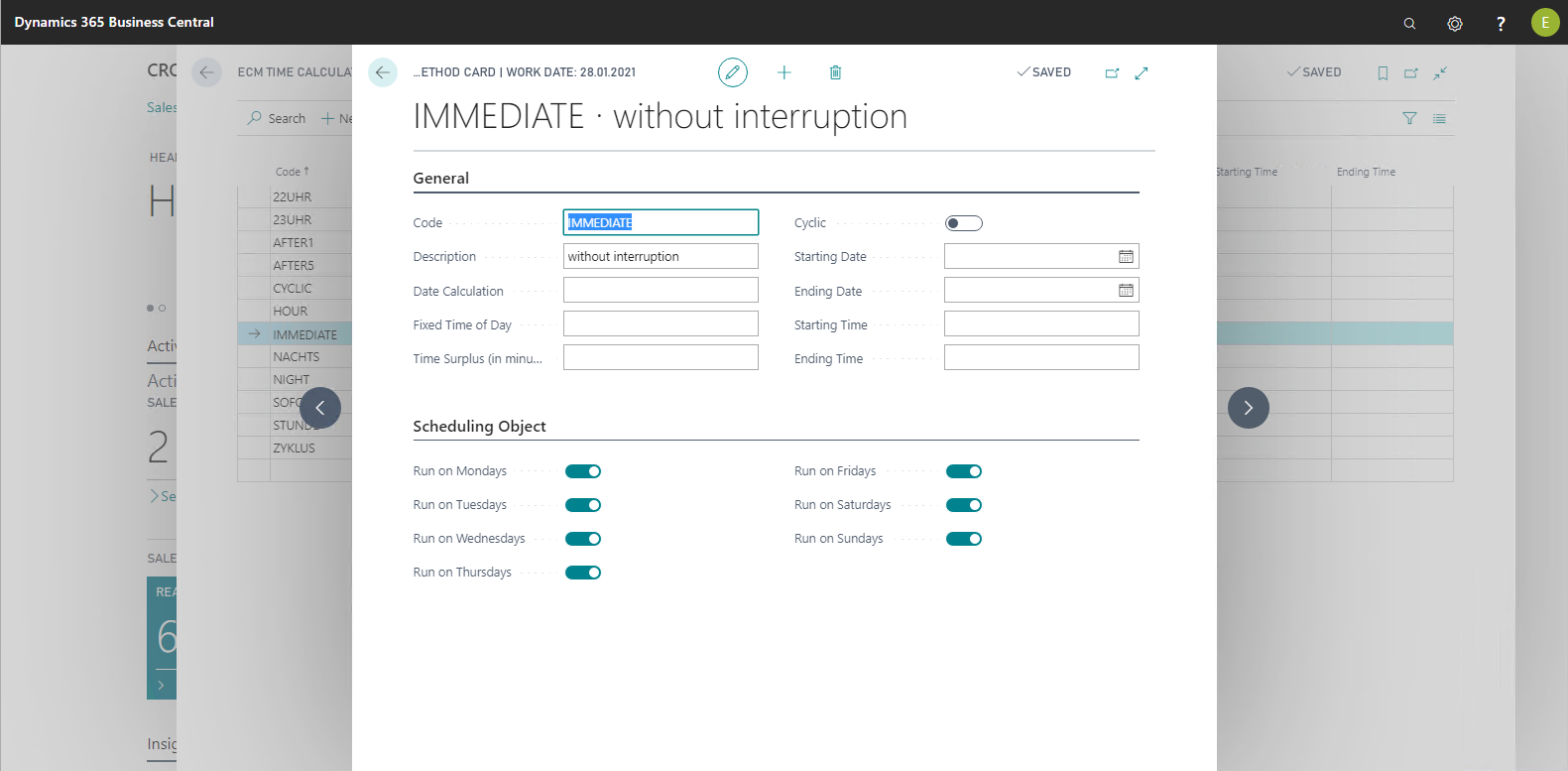Collapse the General section header
The height and width of the screenshot is (771, 1568).
(441, 179)
